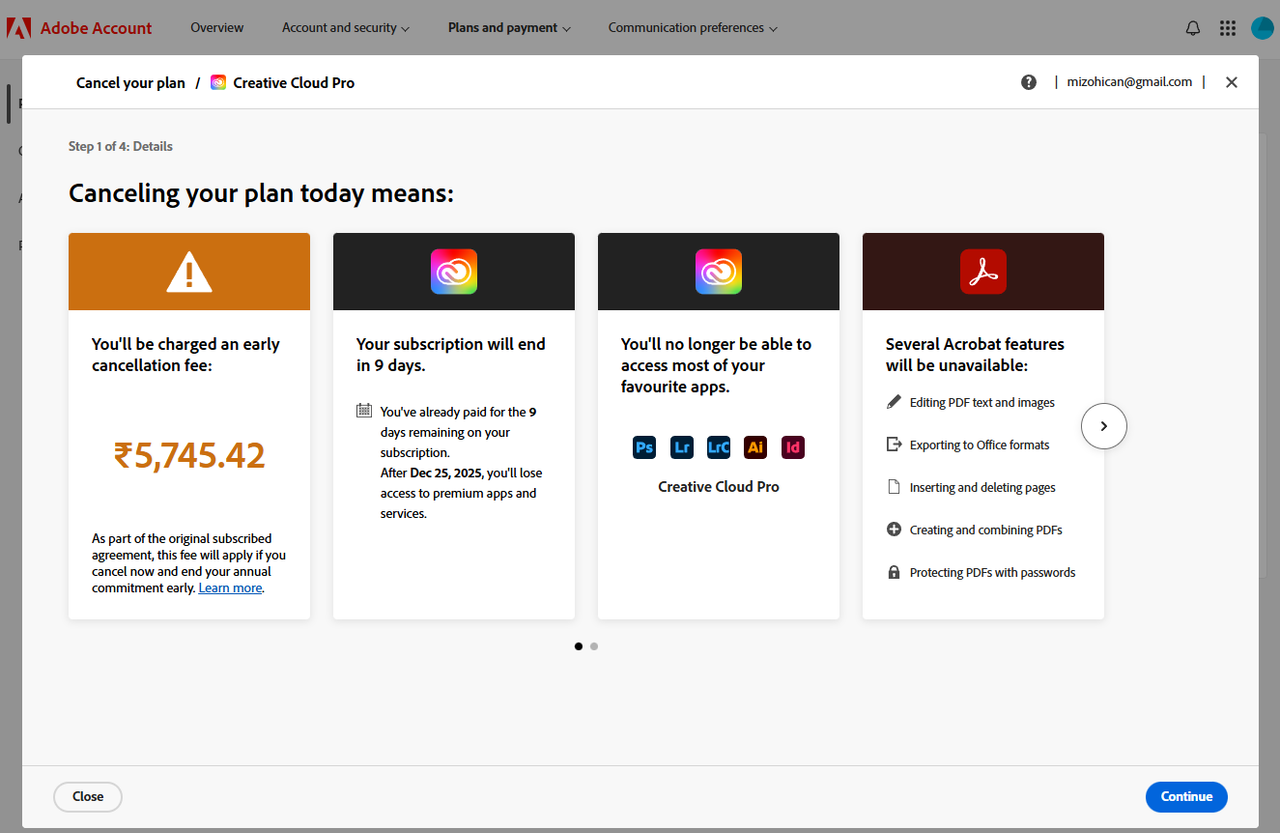Click Inserting and deleting pages text

(983, 488)
